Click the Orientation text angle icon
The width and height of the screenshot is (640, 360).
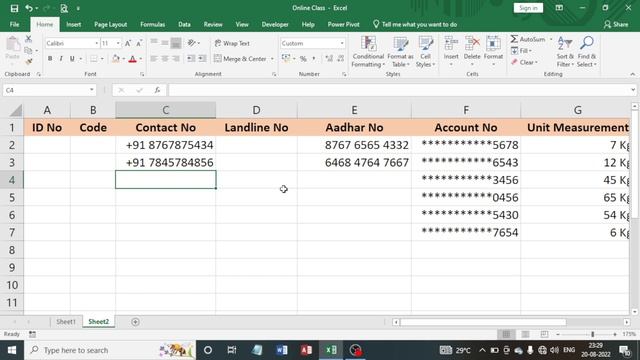click(191, 42)
